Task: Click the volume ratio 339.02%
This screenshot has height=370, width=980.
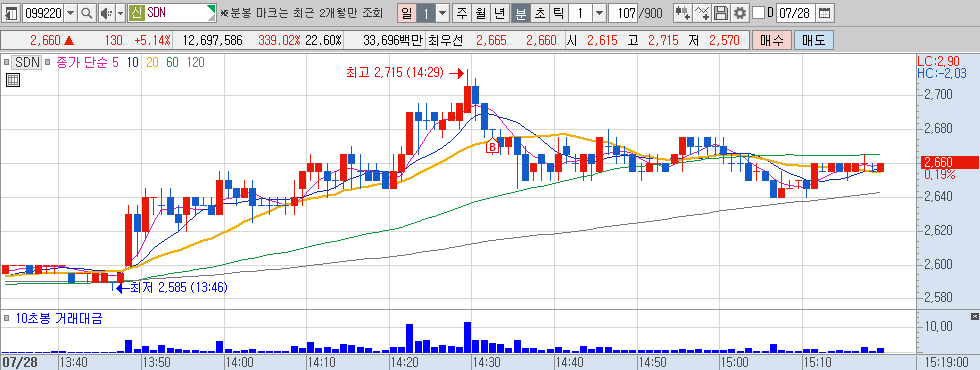Action: coord(279,41)
